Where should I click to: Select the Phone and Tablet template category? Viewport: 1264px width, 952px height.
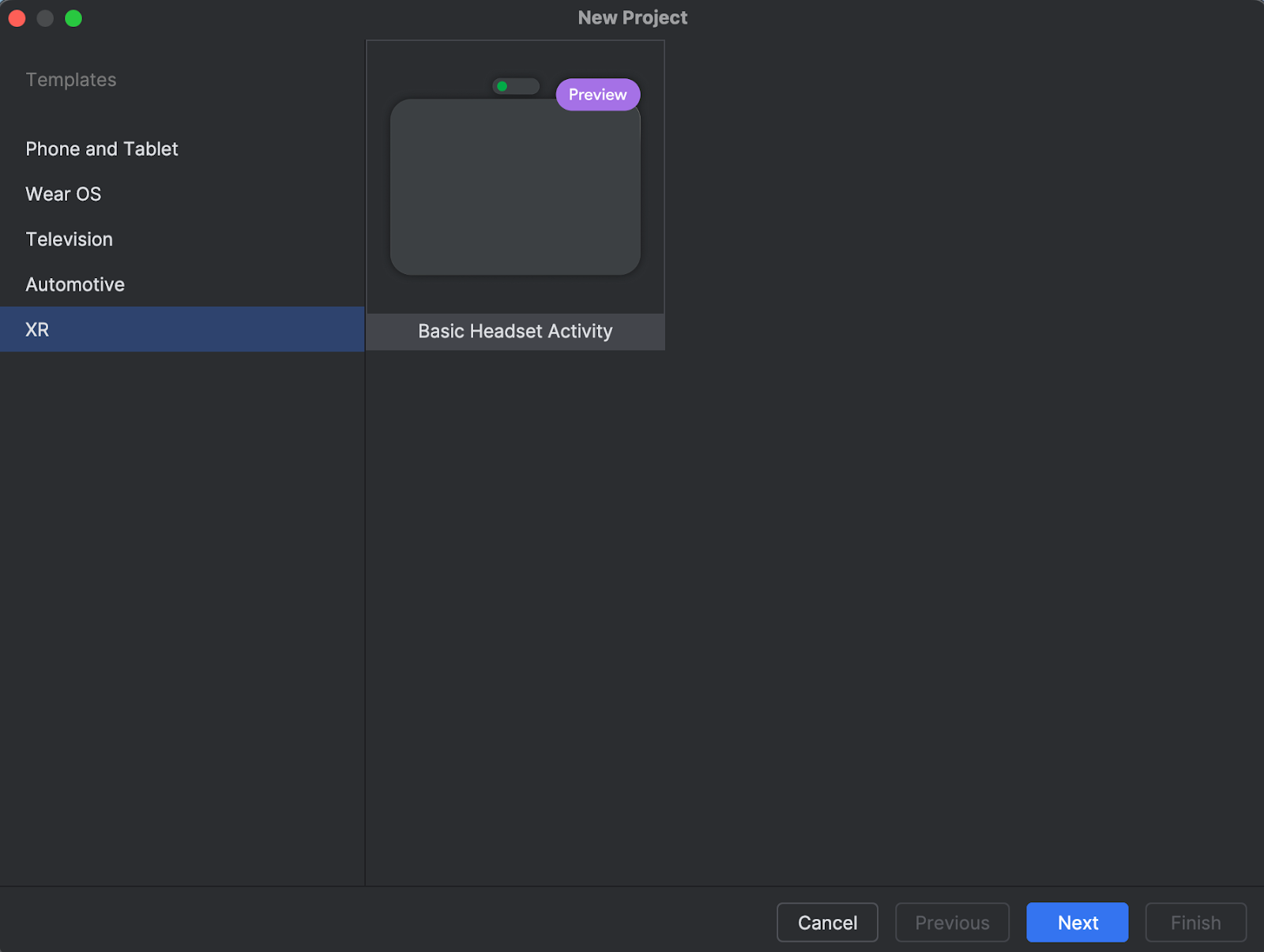click(101, 149)
